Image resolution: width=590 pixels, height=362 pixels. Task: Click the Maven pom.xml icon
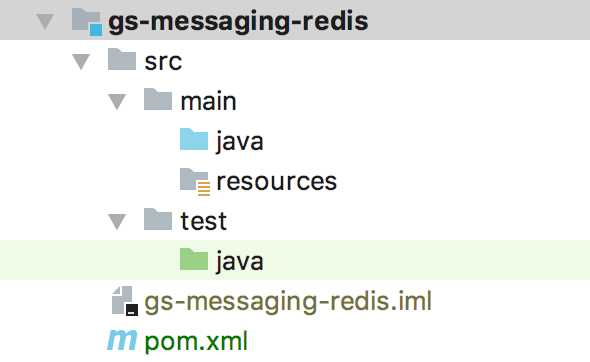[122, 341]
